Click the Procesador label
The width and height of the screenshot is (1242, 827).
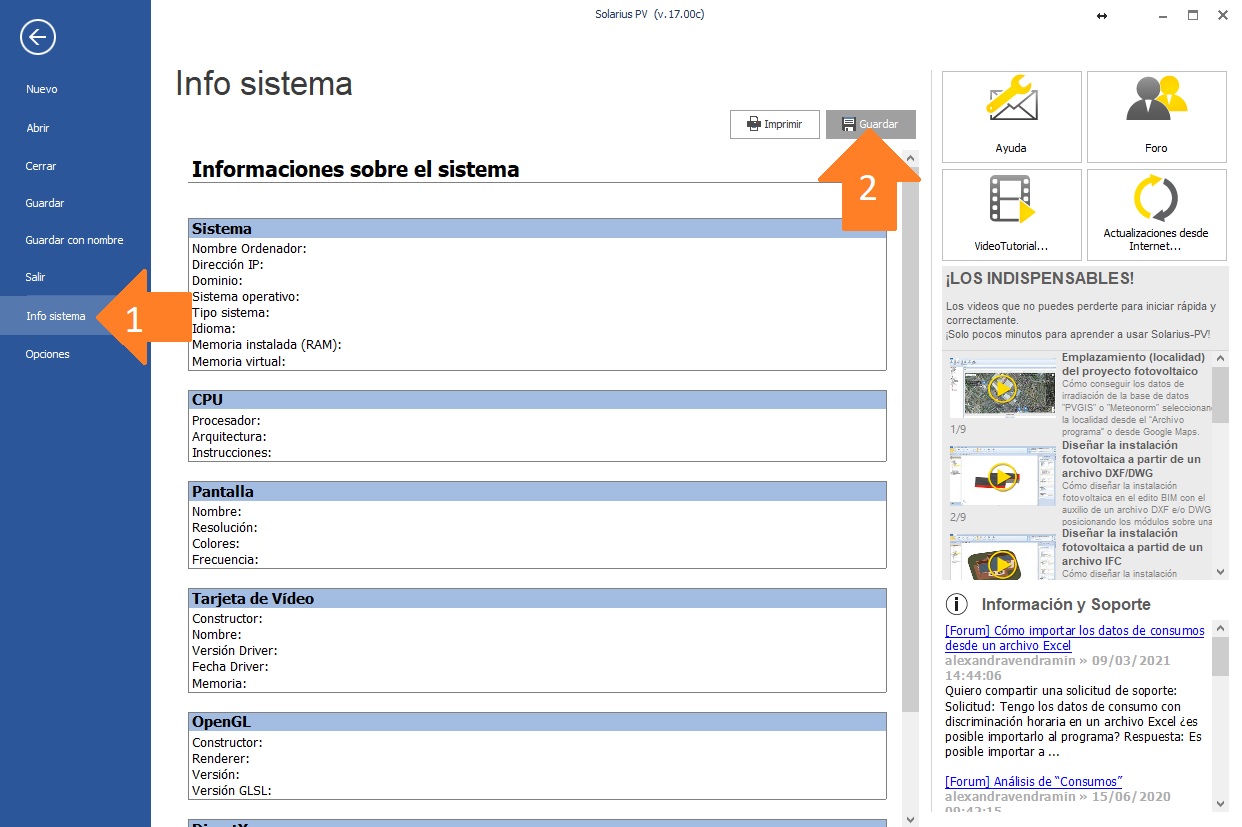click(x=226, y=420)
